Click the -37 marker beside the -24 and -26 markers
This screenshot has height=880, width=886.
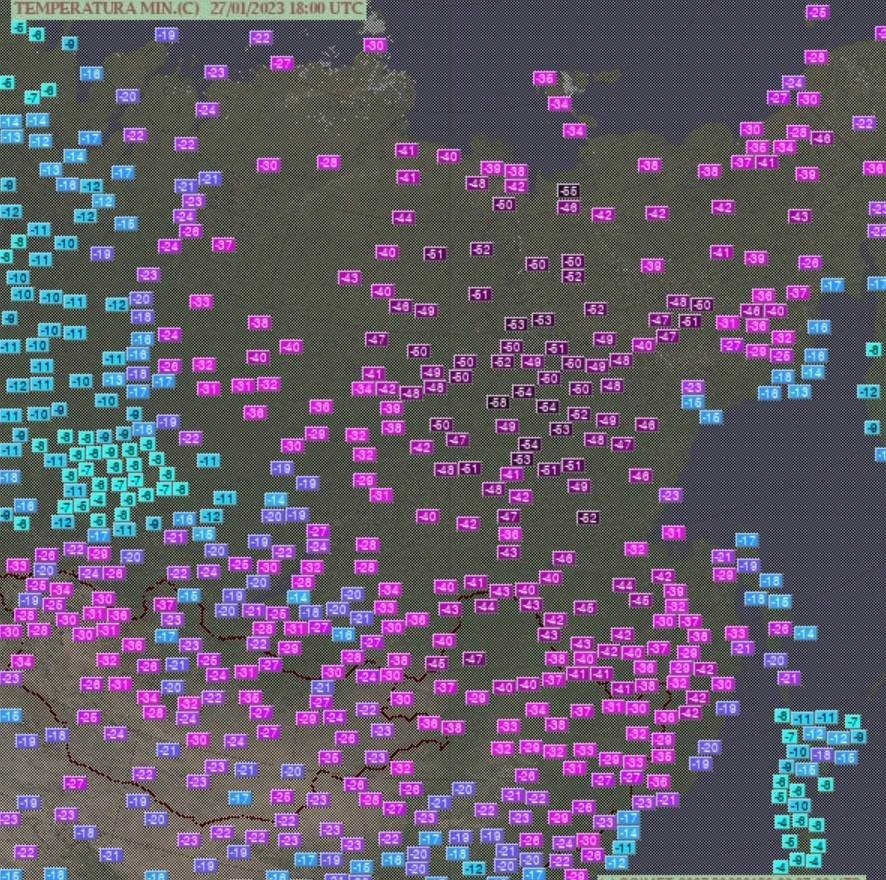[x=222, y=245]
